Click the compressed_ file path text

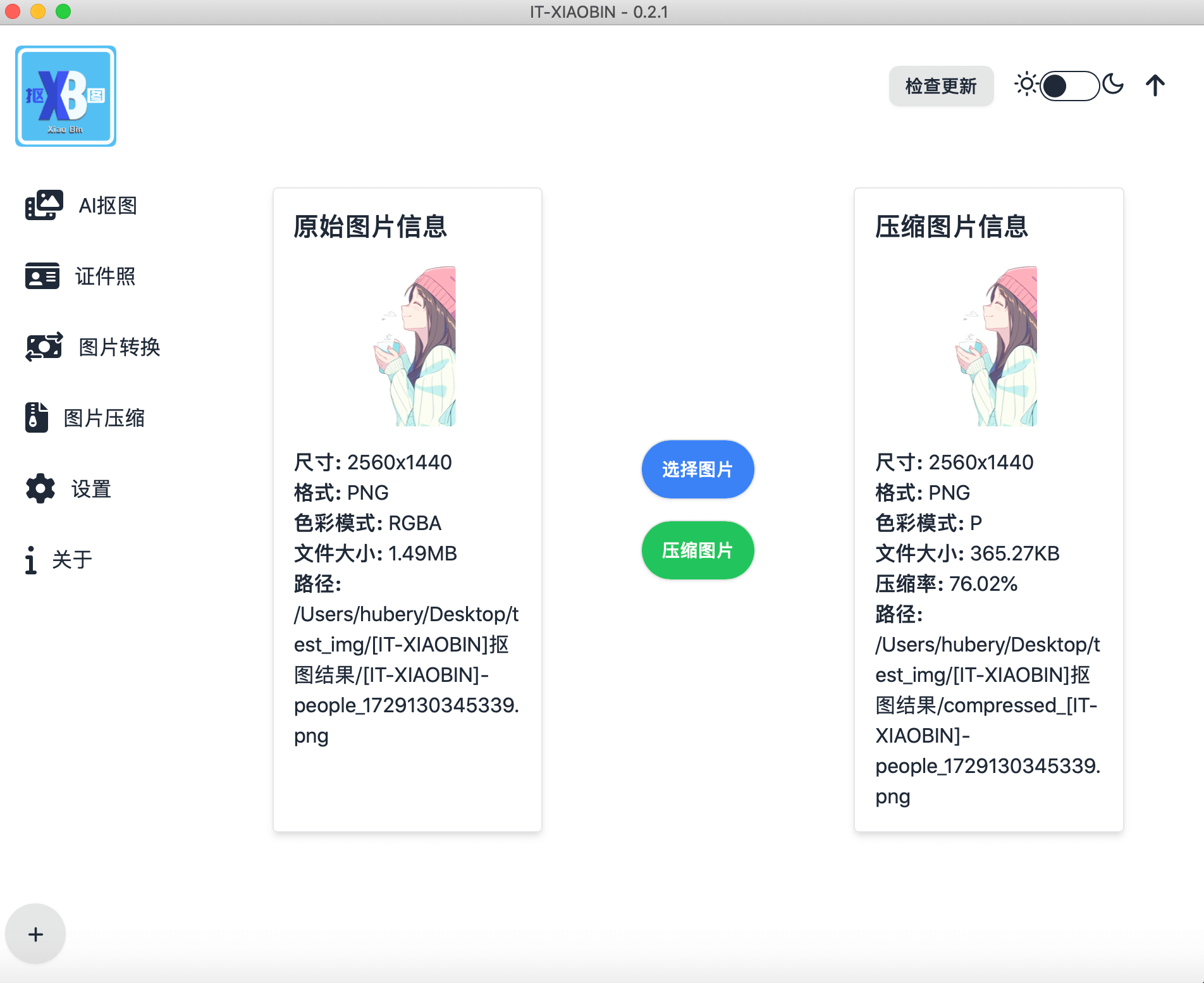coord(988,720)
